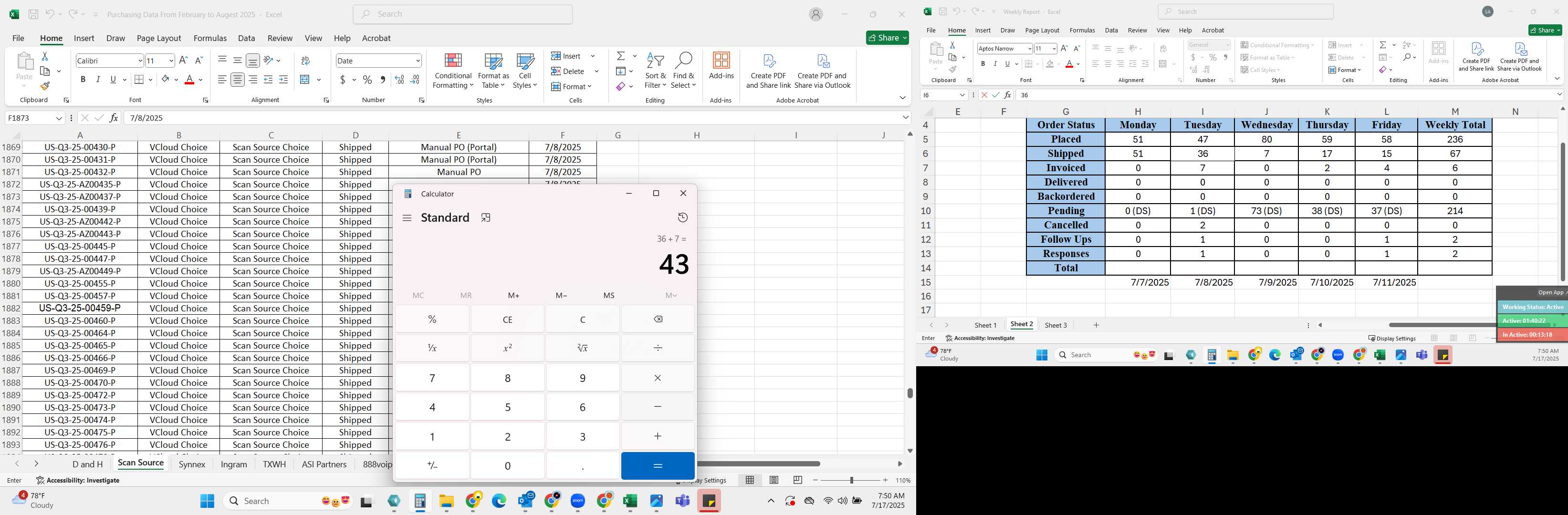
Task: Click the Save icon in the Purchasing Data title bar
Action: 33,14
